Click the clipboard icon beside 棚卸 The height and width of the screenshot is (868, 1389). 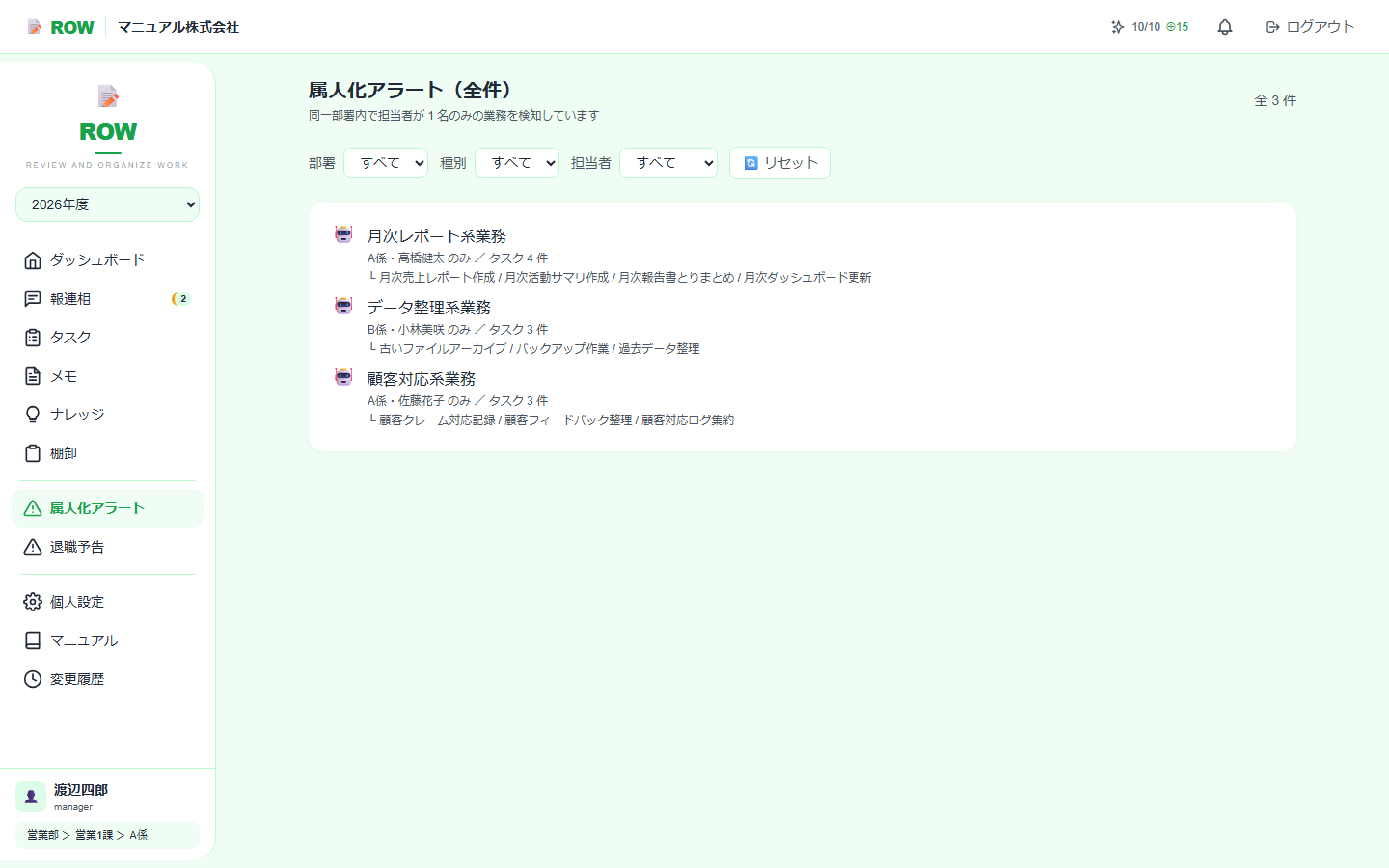tap(33, 453)
